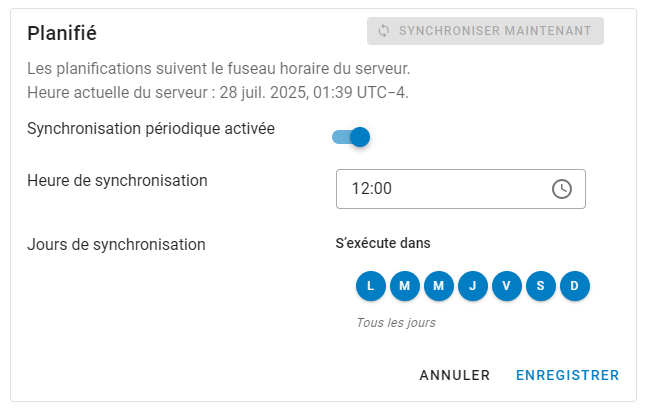Screen dimensions: 646x409
Task: Toggle the S (samedi) day circle
Action: click(x=541, y=286)
